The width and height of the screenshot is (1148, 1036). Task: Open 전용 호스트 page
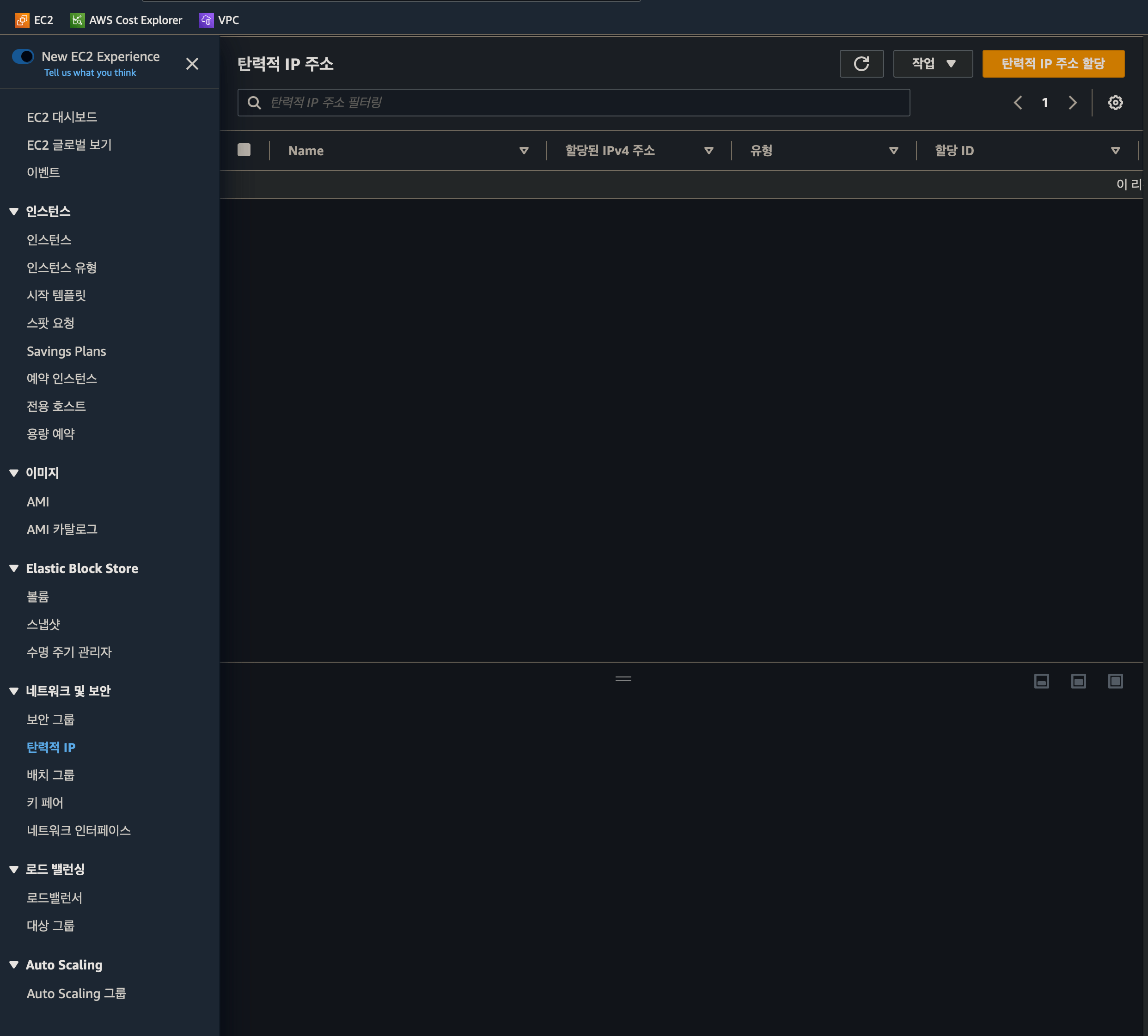[x=56, y=407]
